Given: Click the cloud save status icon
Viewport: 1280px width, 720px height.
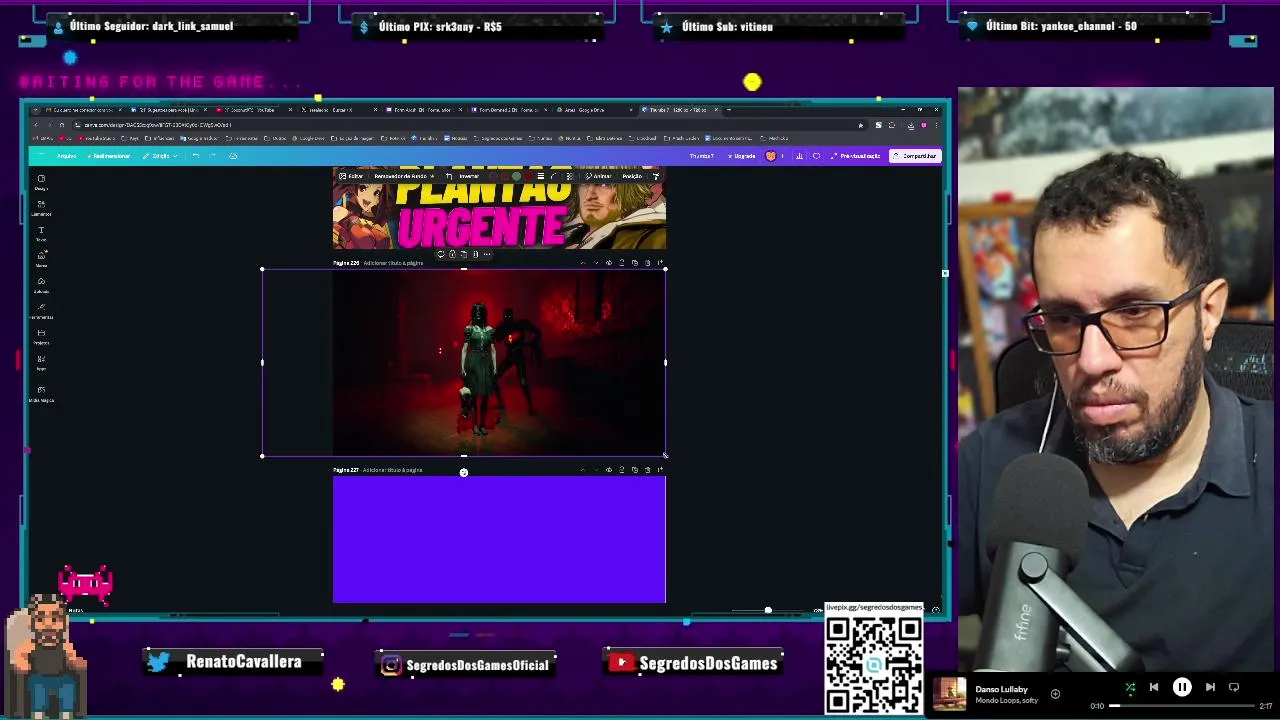Looking at the screenshot, I should coord(233,156).
